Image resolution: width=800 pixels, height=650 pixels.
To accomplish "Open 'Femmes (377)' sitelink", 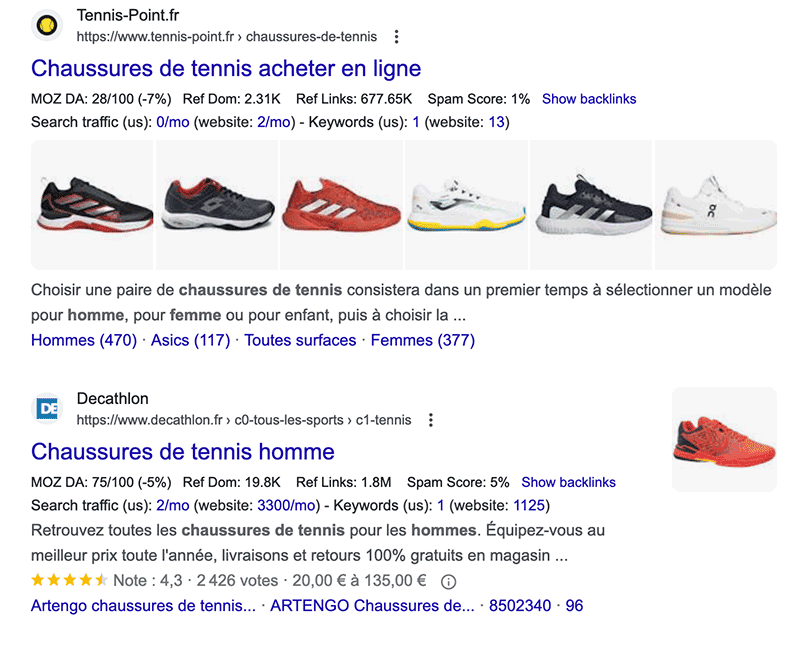I will 422,340.
